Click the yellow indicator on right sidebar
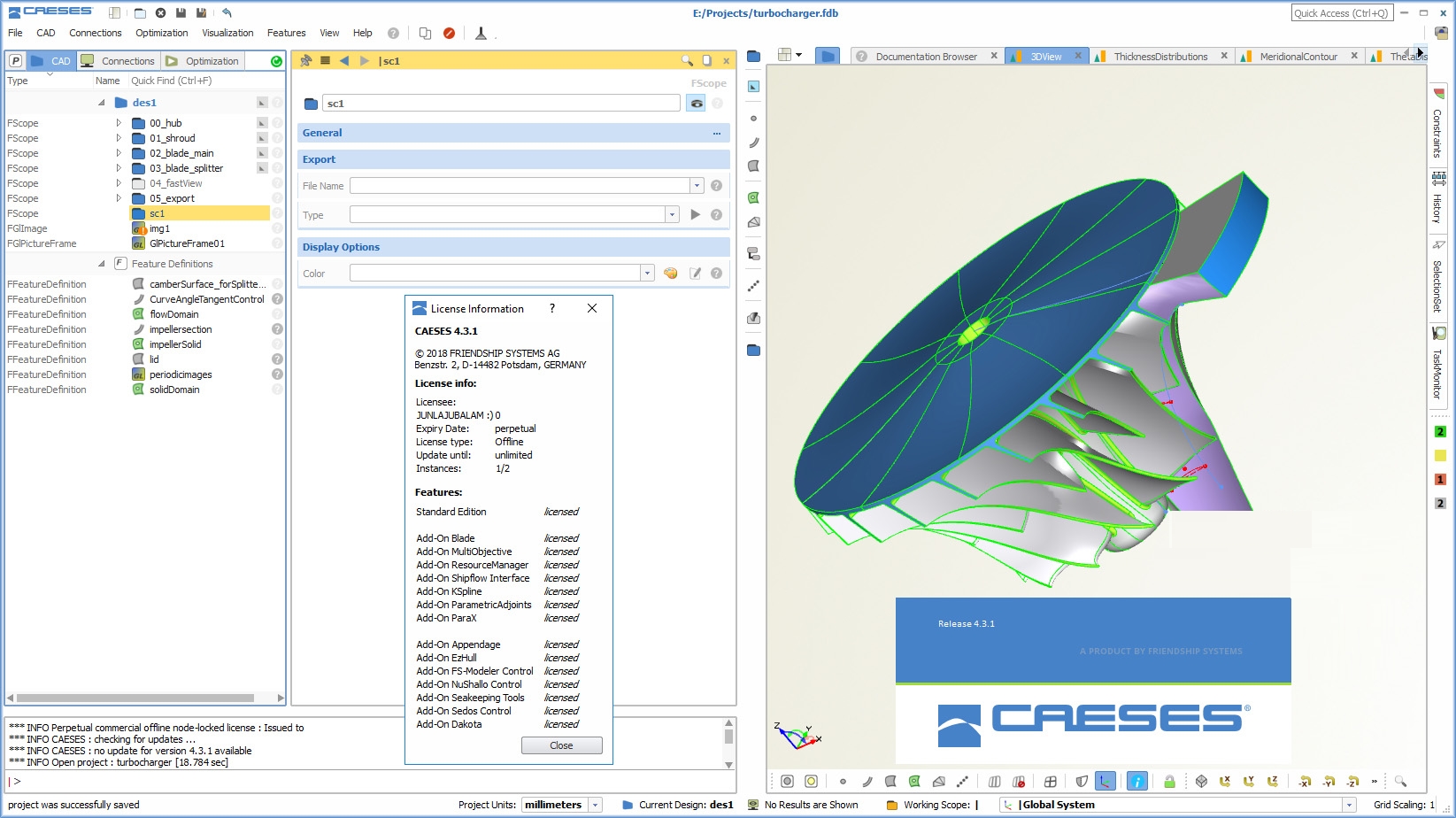The image size is (1456, 818). click(1440, 456)
